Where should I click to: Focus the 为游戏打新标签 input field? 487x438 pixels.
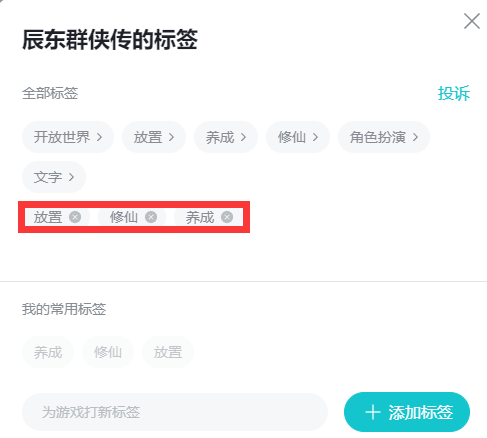pos(175,412)
